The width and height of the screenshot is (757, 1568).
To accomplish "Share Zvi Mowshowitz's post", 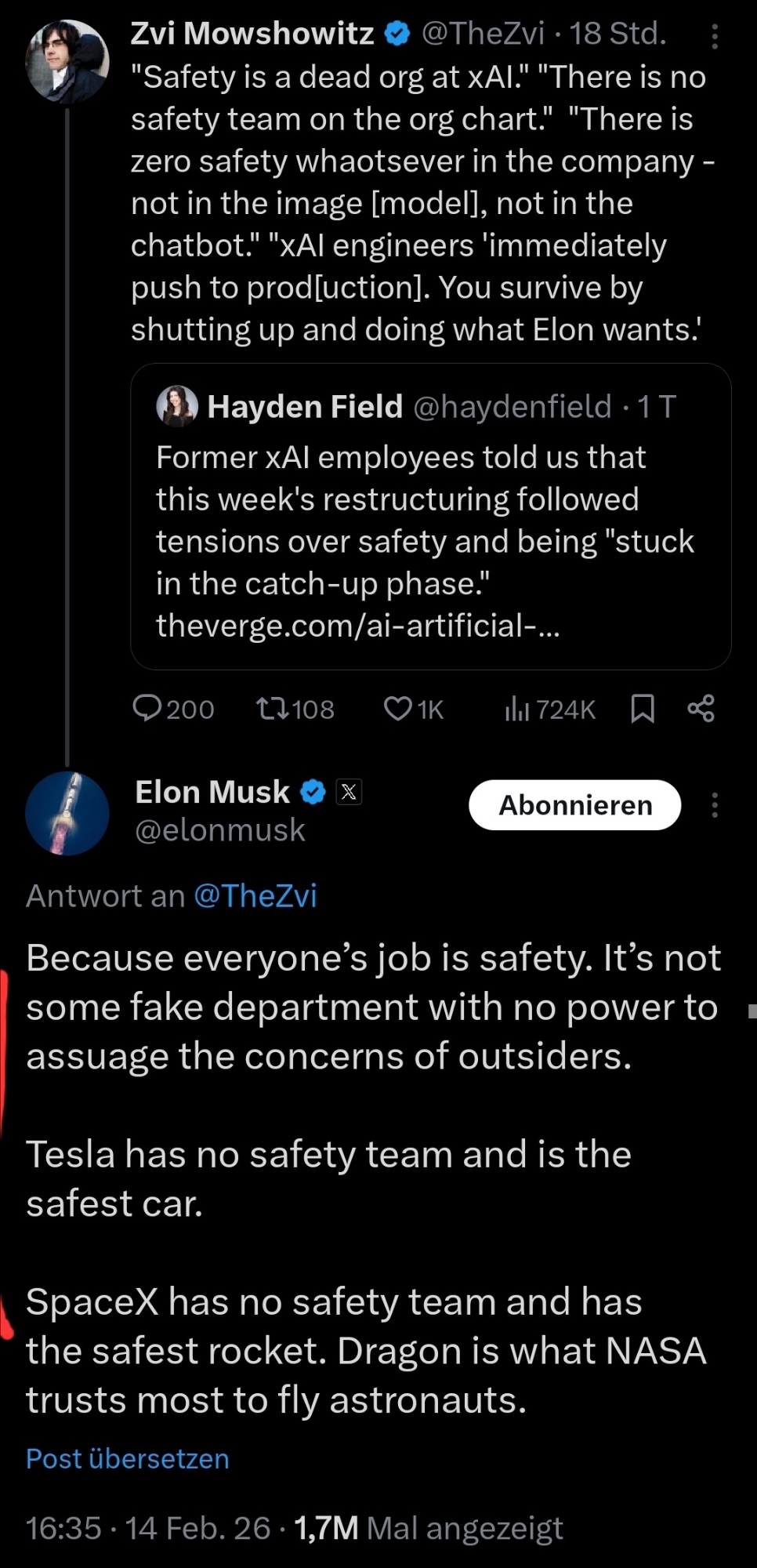I will point(701,709).
